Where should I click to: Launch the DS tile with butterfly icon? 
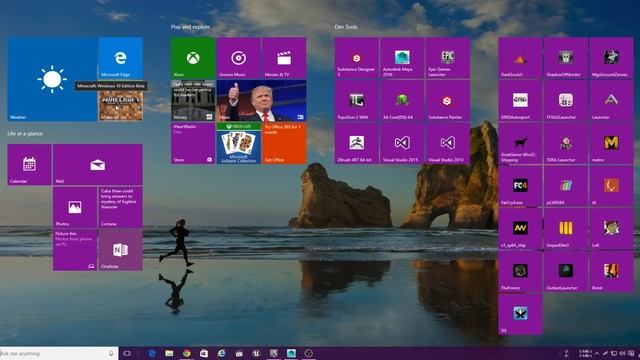[x=520, y=314]
